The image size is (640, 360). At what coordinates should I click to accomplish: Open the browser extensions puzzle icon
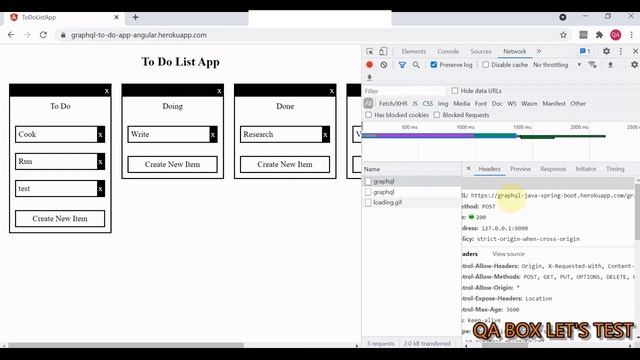pyautogui.click(x=599, y=35)
